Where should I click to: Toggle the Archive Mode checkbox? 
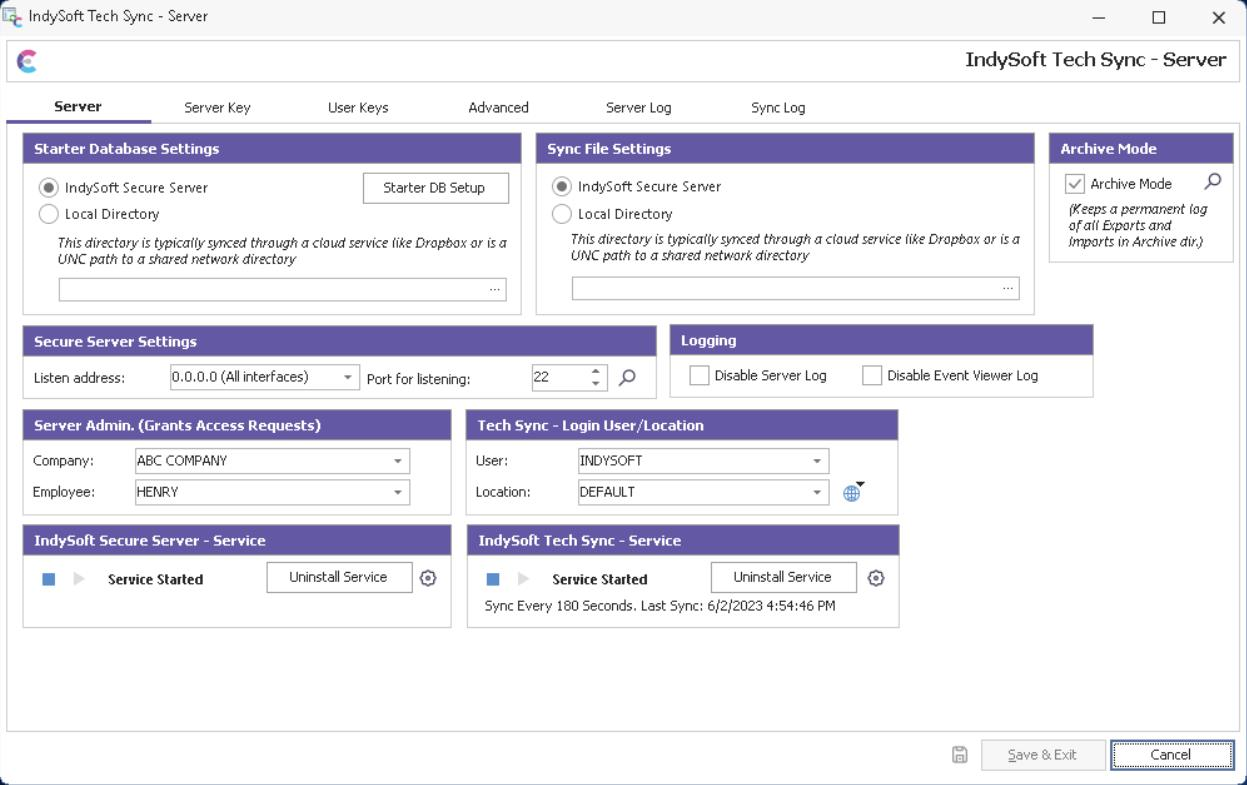point(1075,184)
